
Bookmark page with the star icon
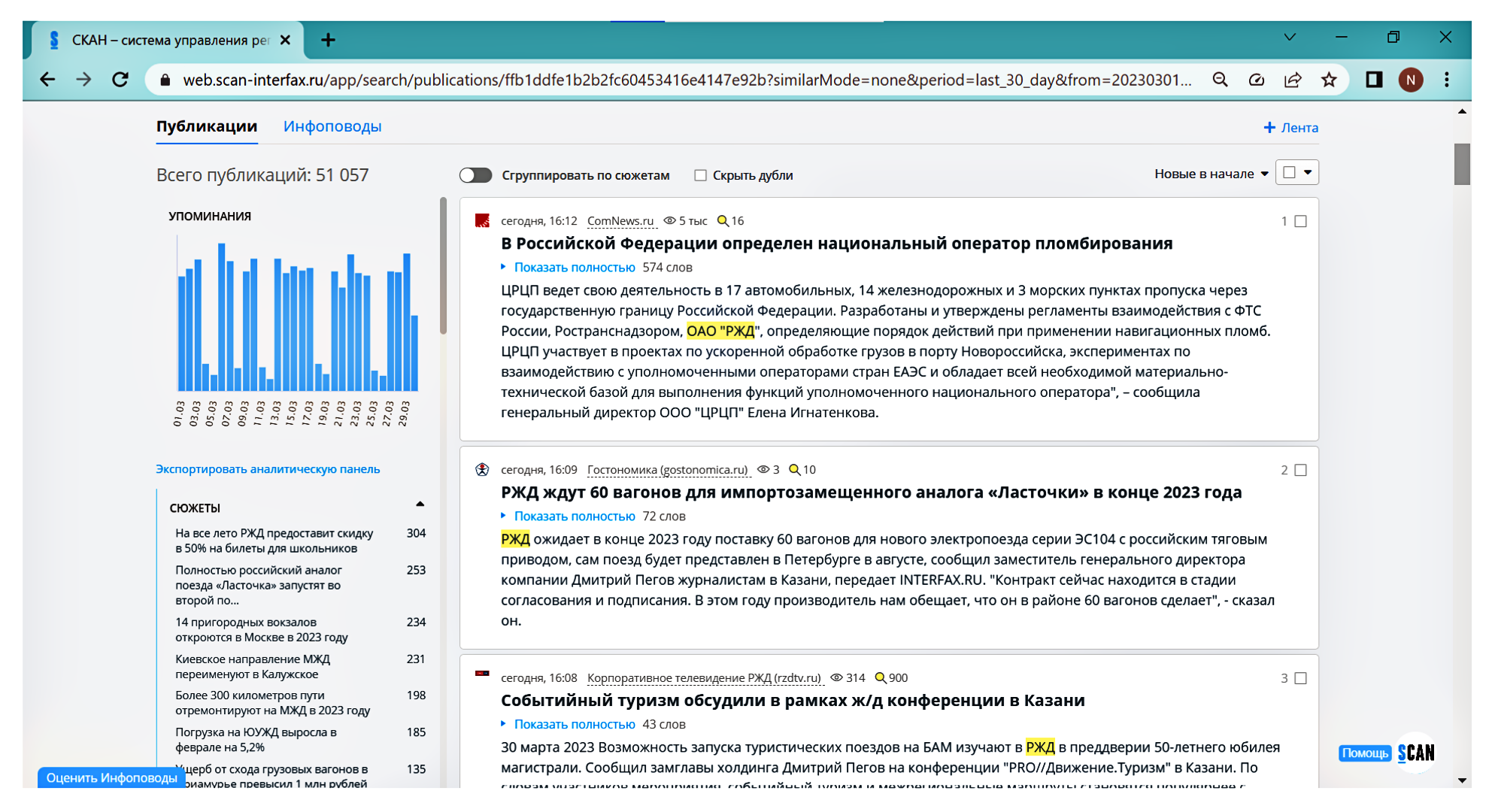click(1329, 80)
